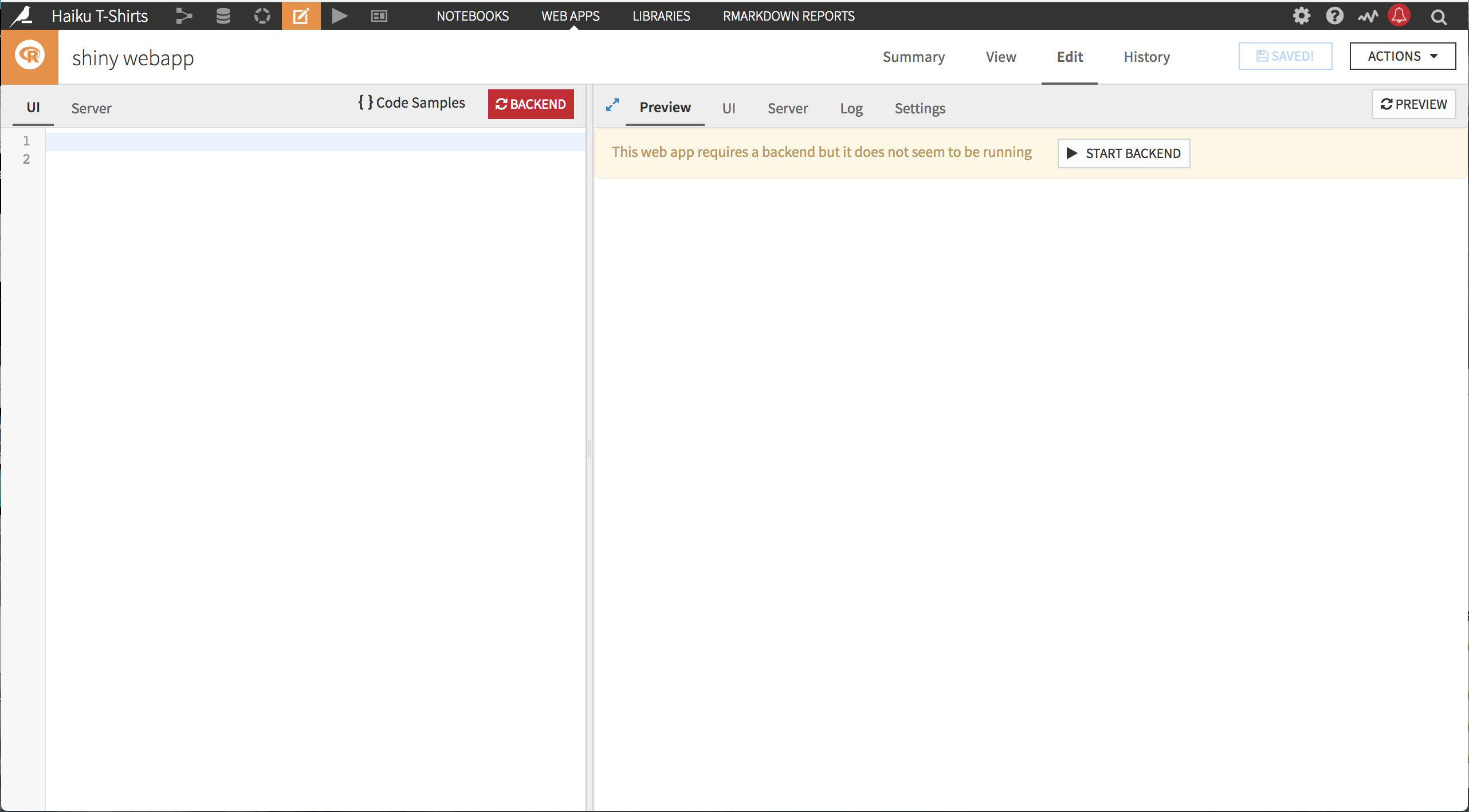The image size is (1469, 812).
Task: Click the notifications bell icon
Action: click(1398, 15)
